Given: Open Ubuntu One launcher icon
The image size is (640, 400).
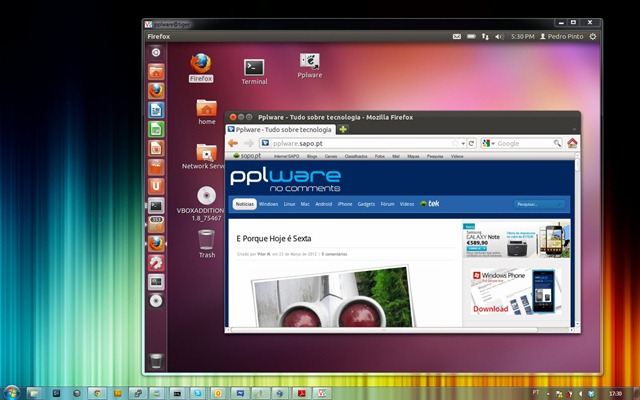Looking at the screenshot, I should [x=156, y=187].
